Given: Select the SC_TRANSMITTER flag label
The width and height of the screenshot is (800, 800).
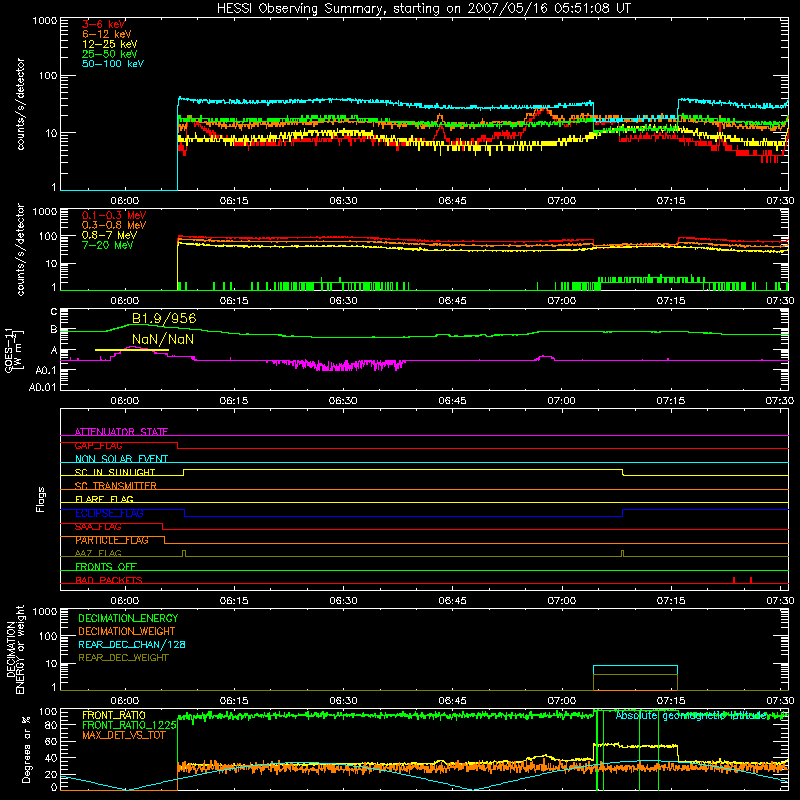Looking at the screenshot, I should coord(116,486).
